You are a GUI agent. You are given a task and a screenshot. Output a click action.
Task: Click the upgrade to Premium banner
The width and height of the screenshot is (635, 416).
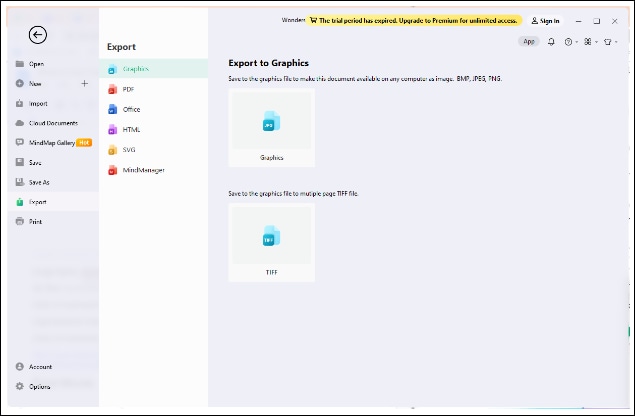coord(413,20)
